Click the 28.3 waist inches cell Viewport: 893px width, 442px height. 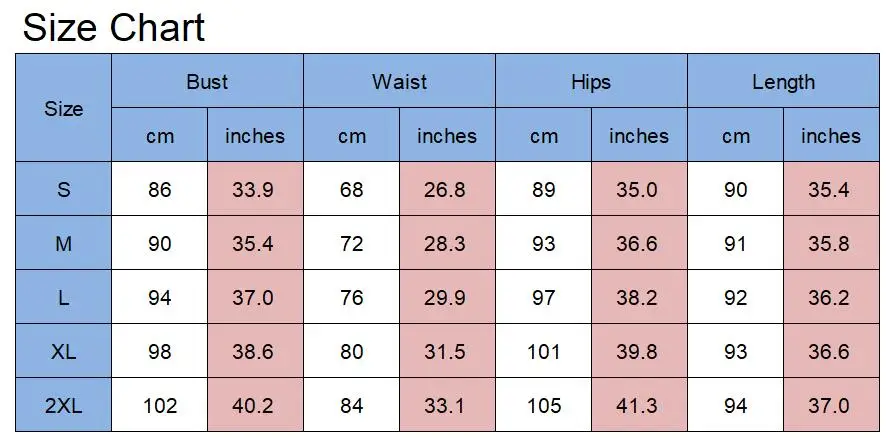(x=447, y=243)
